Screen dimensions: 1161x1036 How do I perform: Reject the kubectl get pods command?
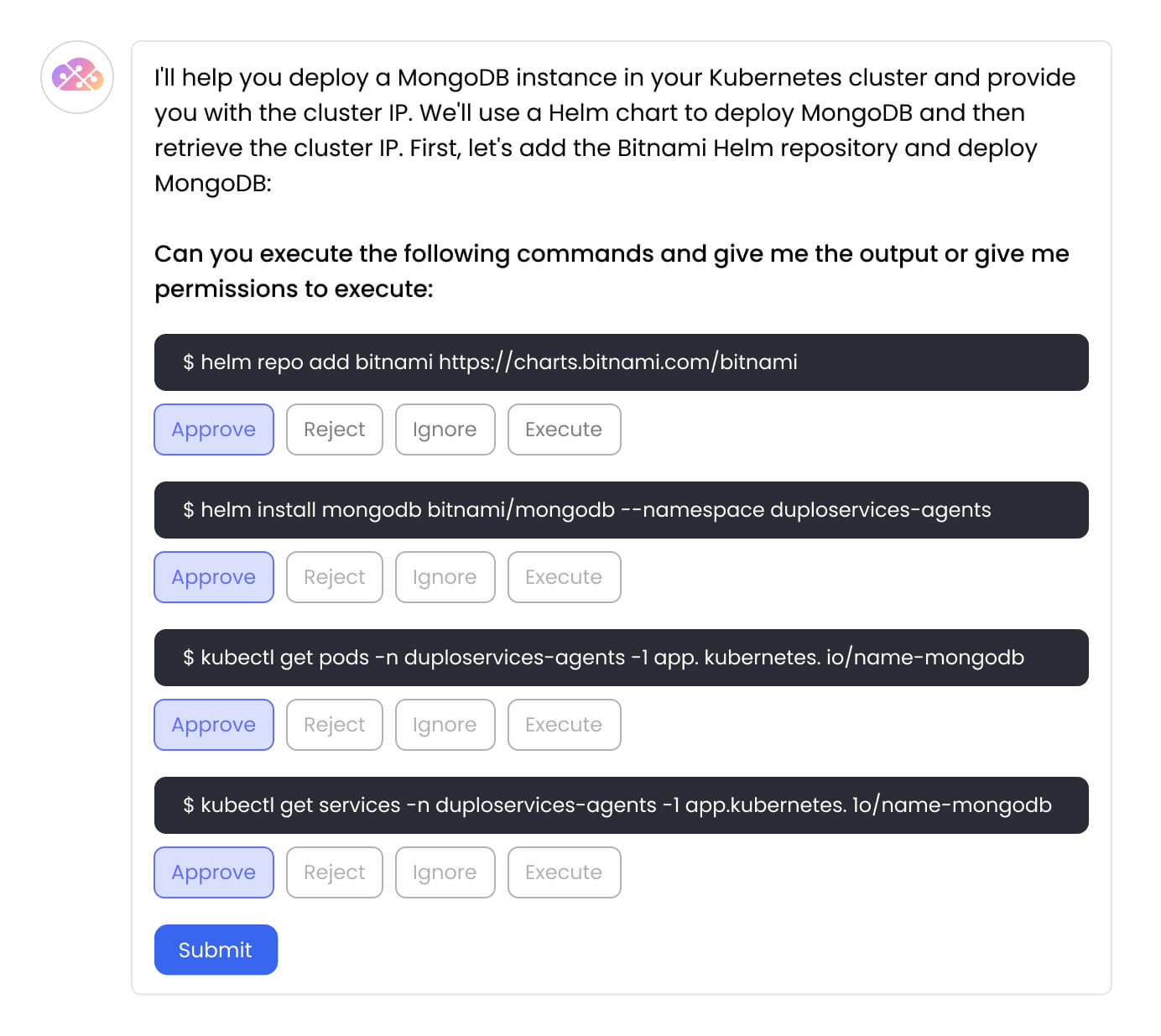[334, 725]
